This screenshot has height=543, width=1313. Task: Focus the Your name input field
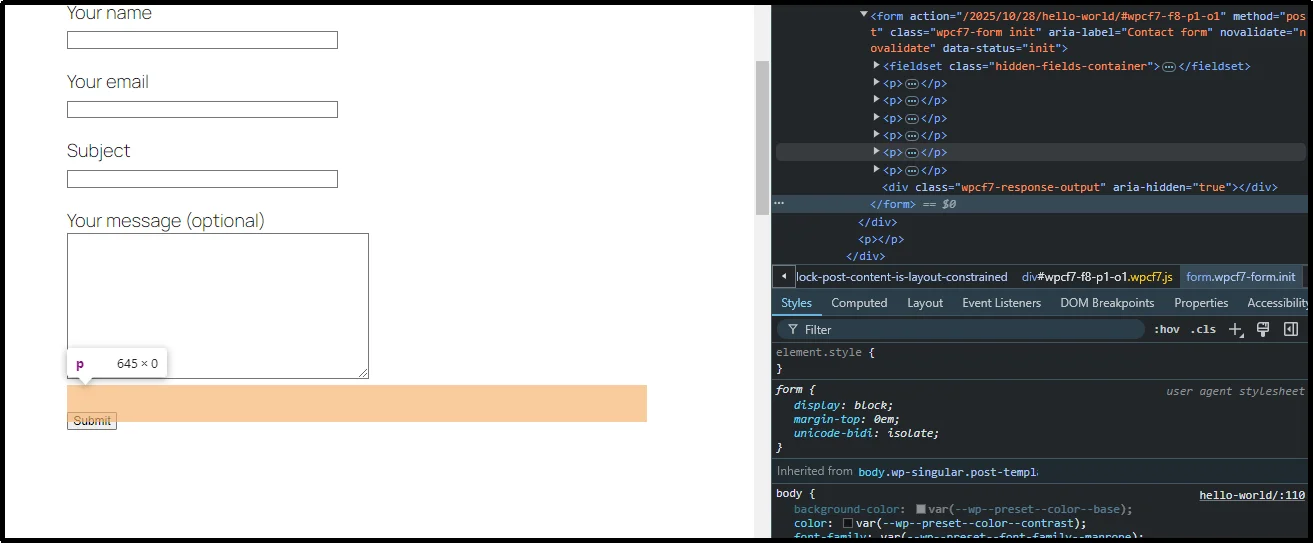click(x=202, y=40)
